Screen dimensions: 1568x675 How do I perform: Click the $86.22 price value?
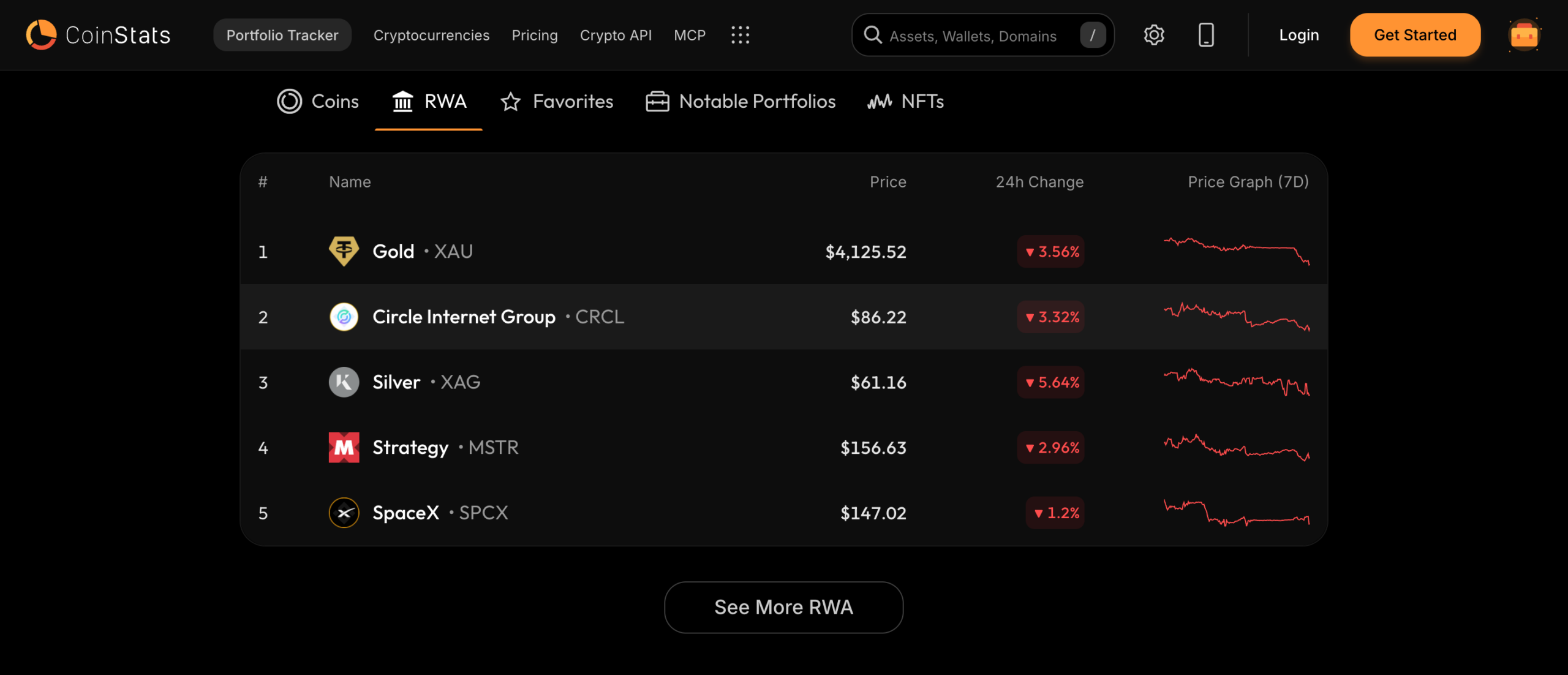[878, 317]
